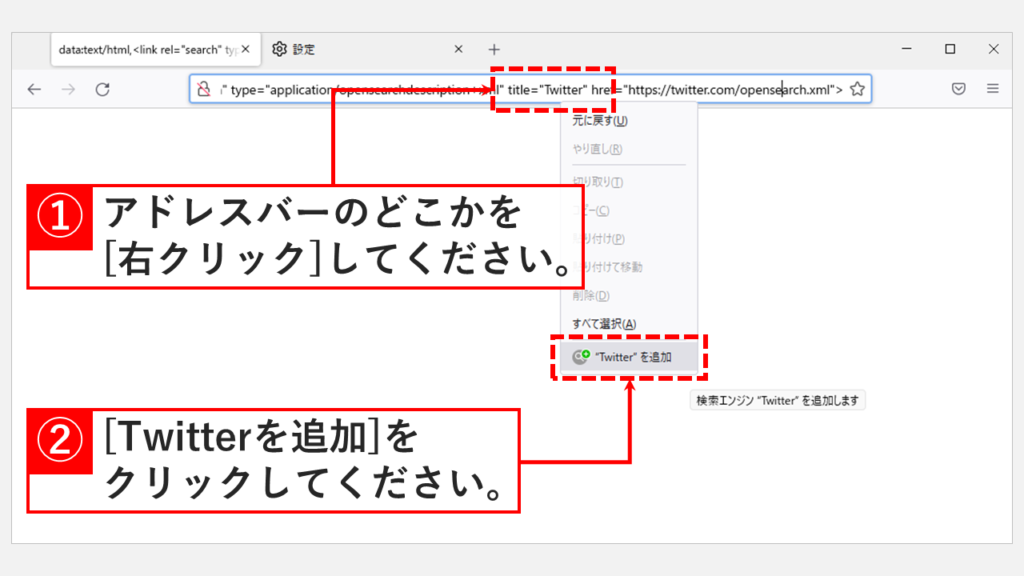Click the back navigation arrow
Screen dimensions: 1024x576
pos(34,89)
